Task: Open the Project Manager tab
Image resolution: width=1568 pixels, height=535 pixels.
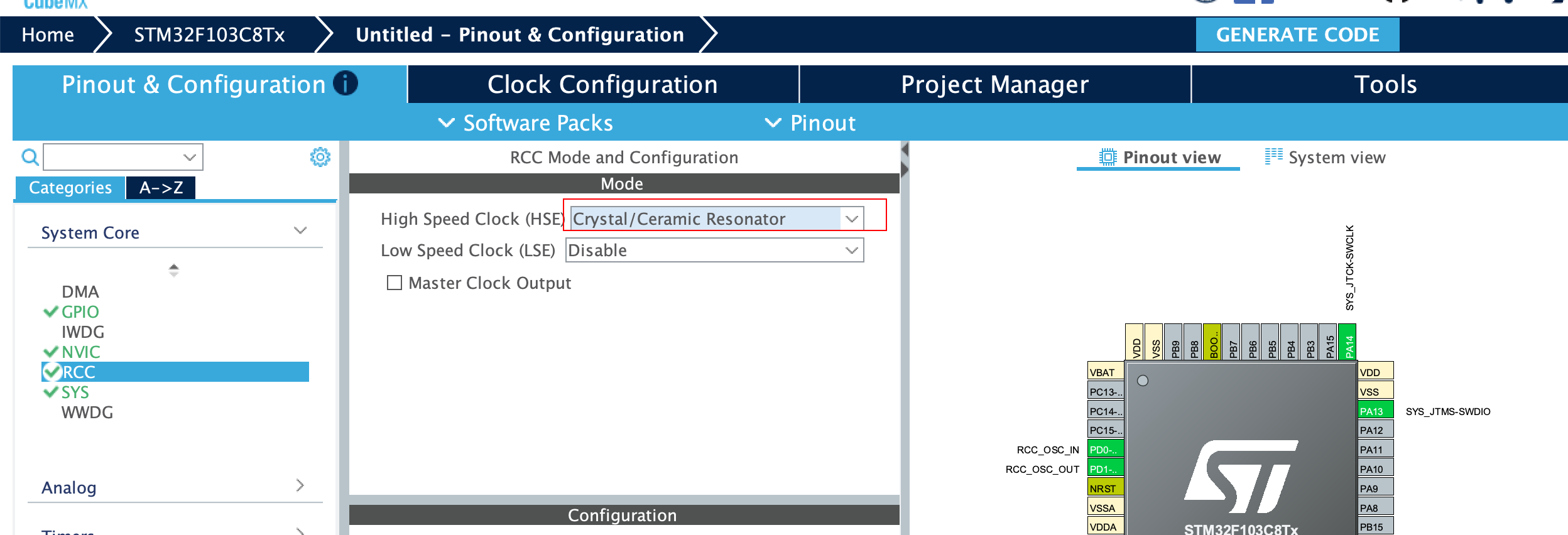Action: pos(995,84)
